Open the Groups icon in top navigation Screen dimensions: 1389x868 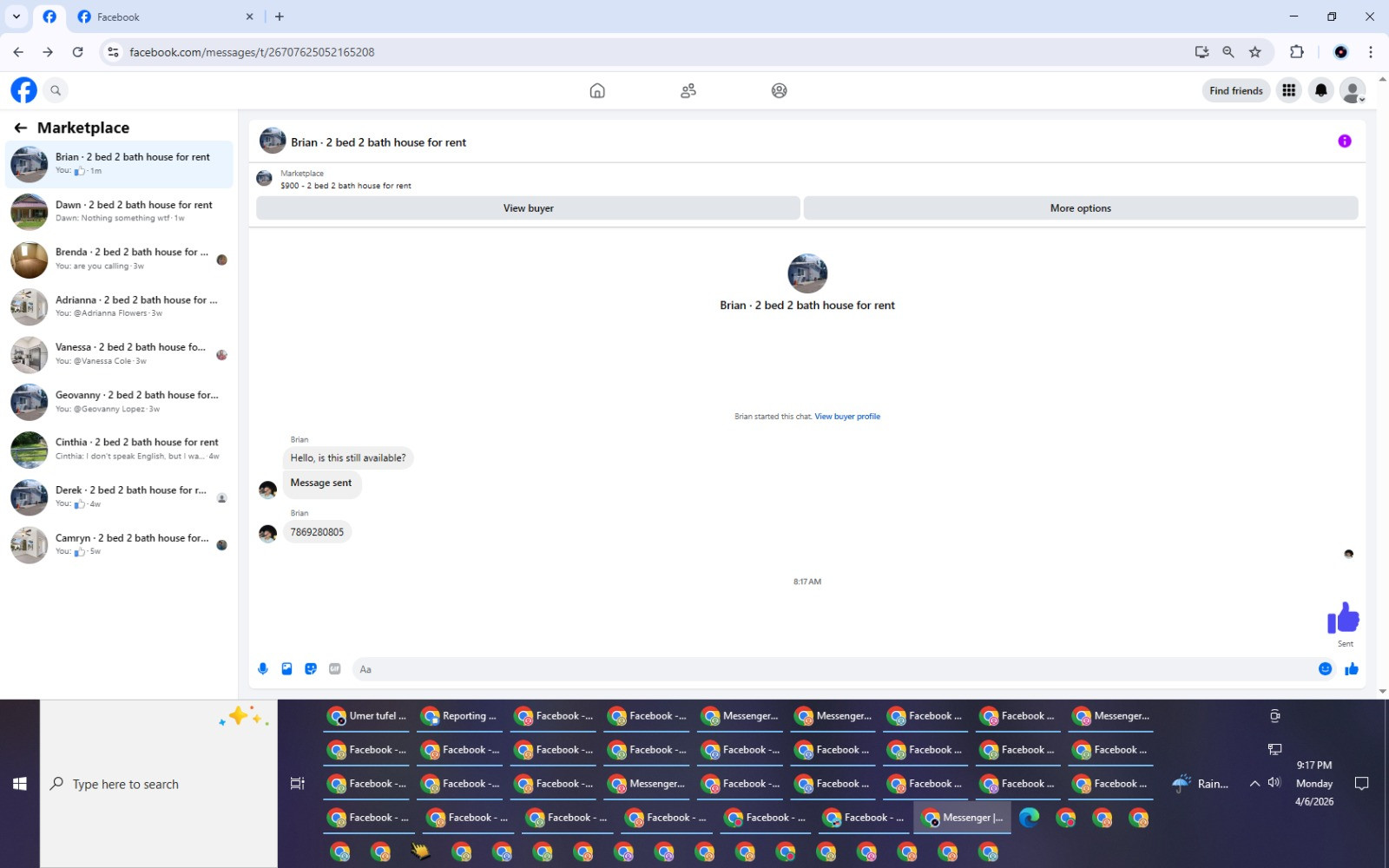tap(780, 90)
